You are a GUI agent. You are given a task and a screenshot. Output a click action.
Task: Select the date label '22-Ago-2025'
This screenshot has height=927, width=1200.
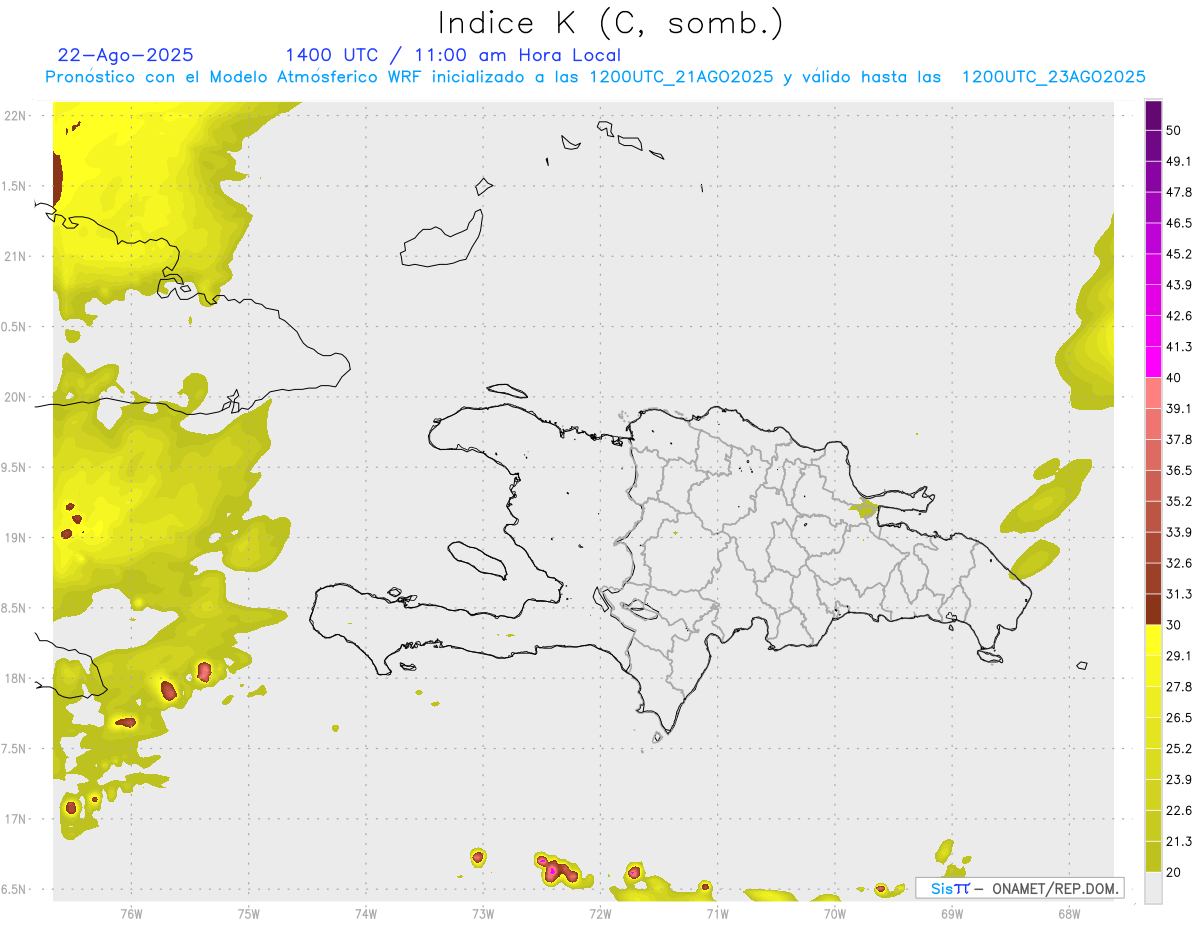(x=126, y=55)
